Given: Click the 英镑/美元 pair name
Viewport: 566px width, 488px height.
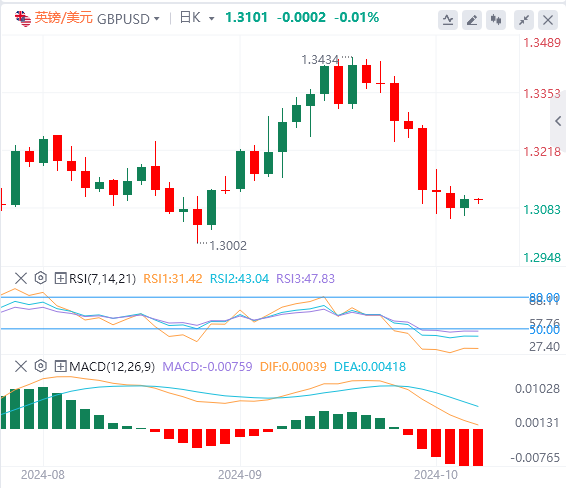Looking at the screenshot, I should coord(64,18).
